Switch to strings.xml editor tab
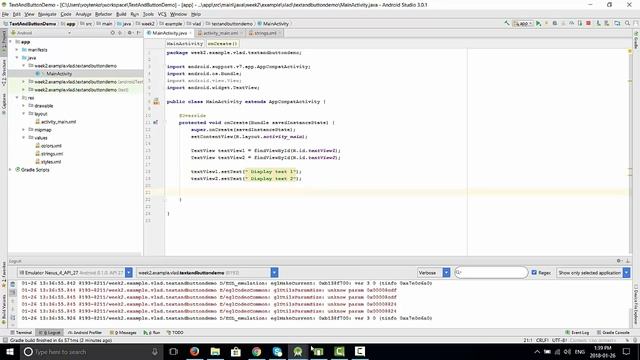 265,33
